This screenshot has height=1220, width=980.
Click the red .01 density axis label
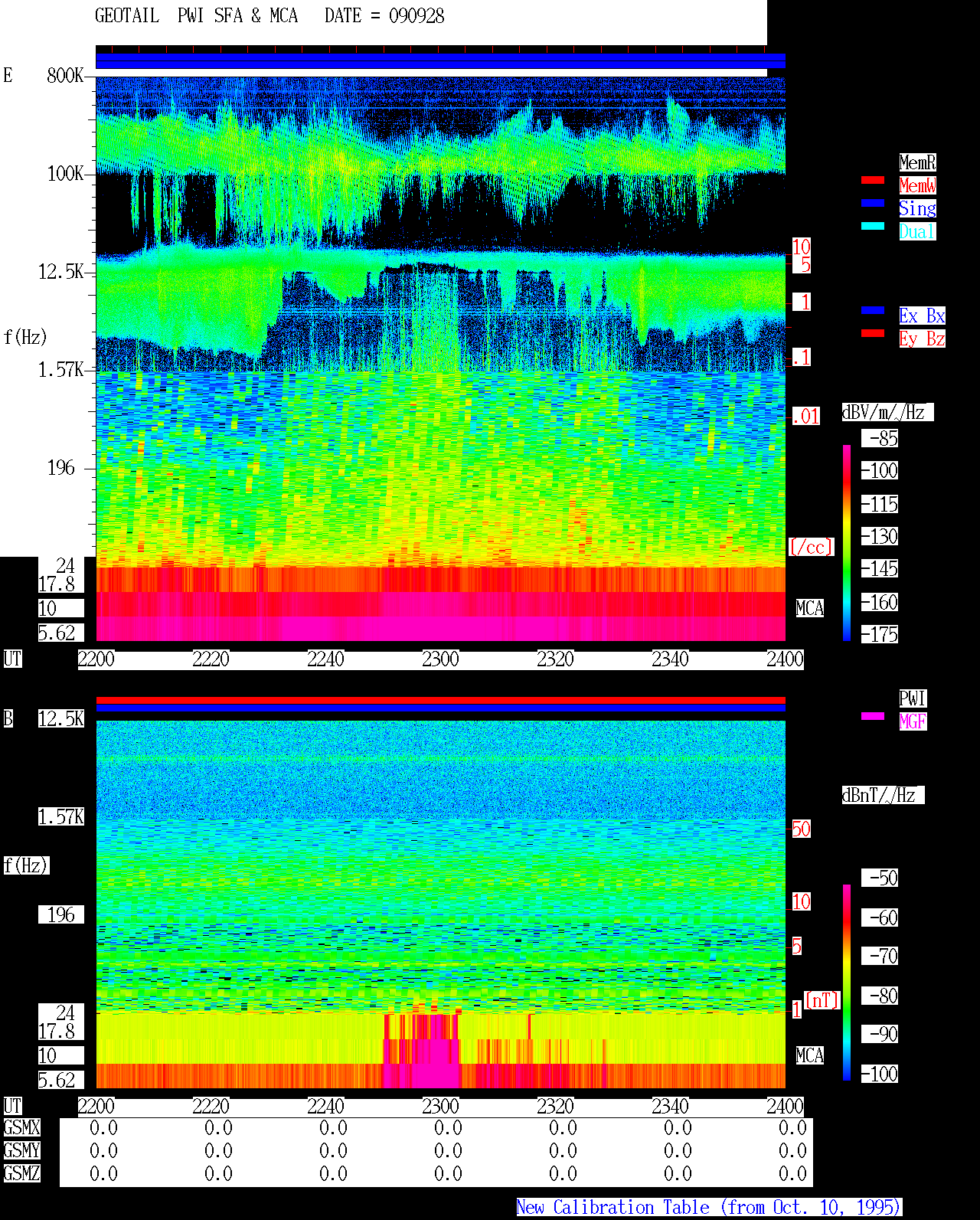(806, 417)
